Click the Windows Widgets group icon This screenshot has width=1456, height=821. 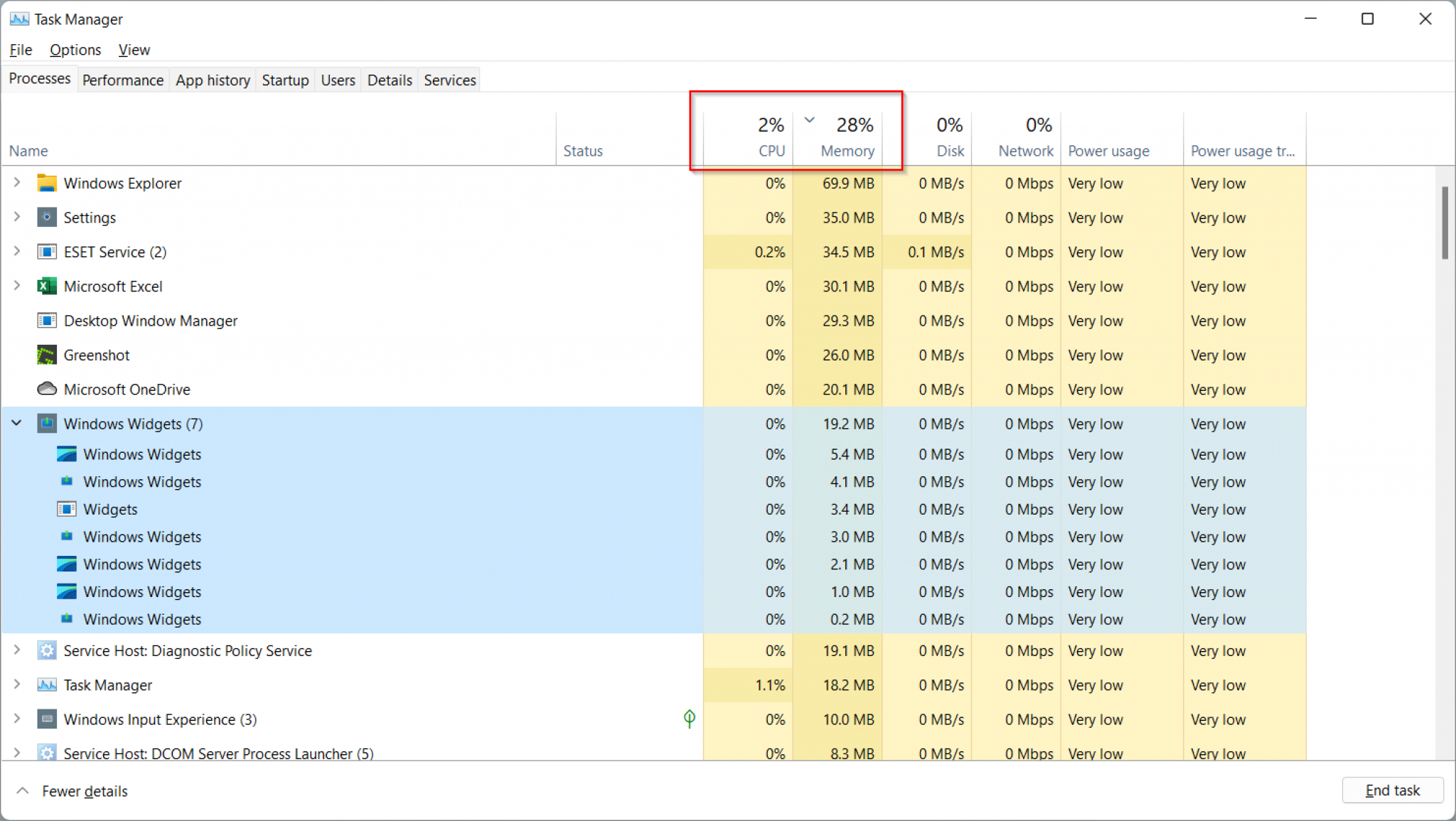click(46, 423)
